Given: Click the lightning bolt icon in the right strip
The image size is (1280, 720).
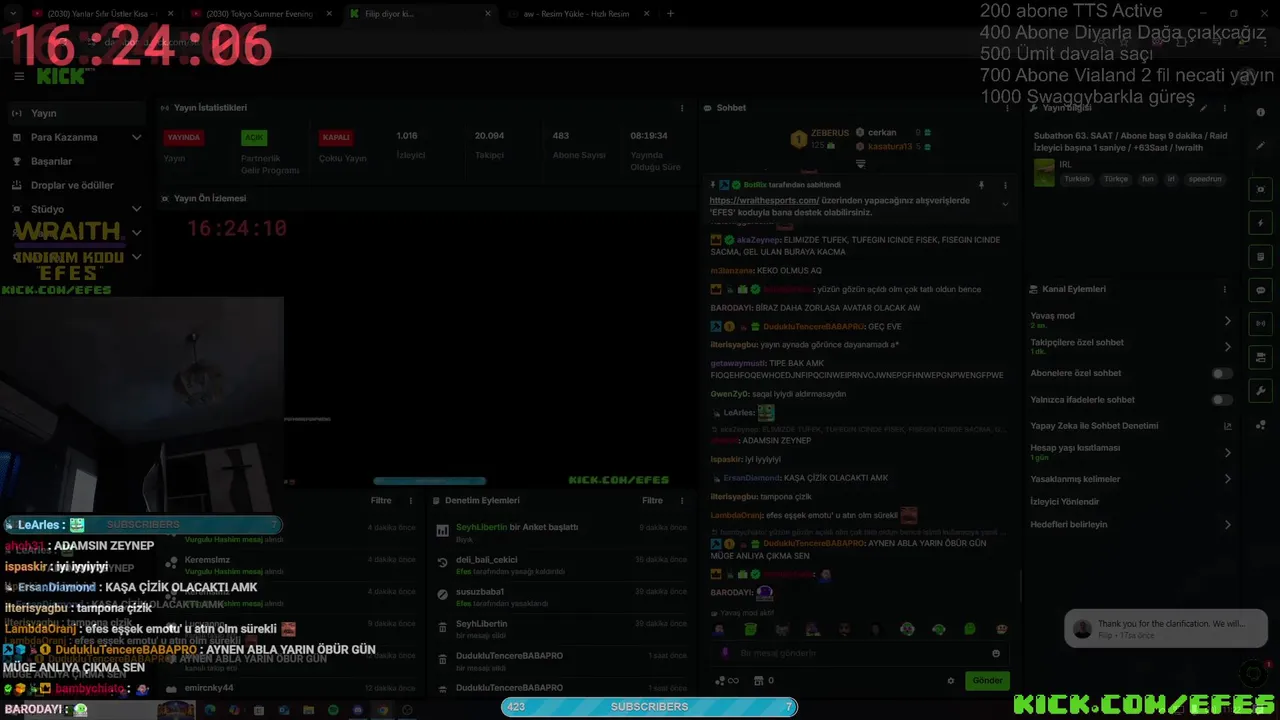Looking at the screenshot, I should (1261, 223).
